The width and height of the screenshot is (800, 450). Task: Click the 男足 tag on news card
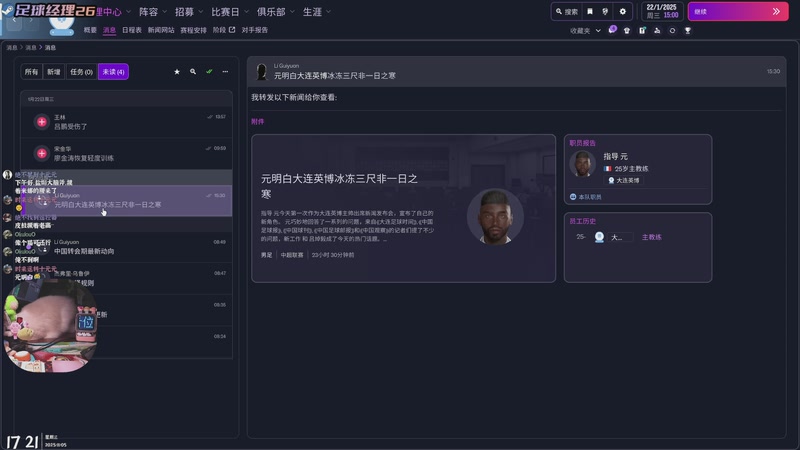(267, 255)
